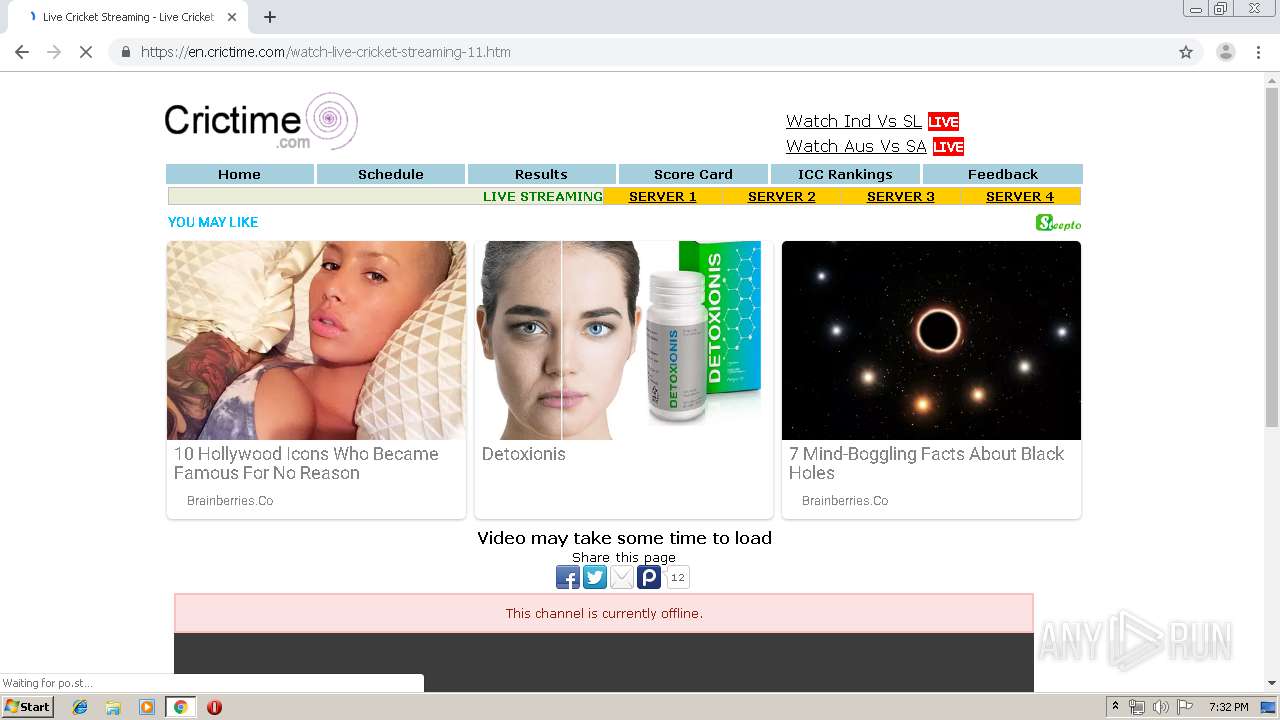This screenshot has width=1280, height=720.
Task: Open Windows Explorer folder taskbar icon
Action: (113, 707)
